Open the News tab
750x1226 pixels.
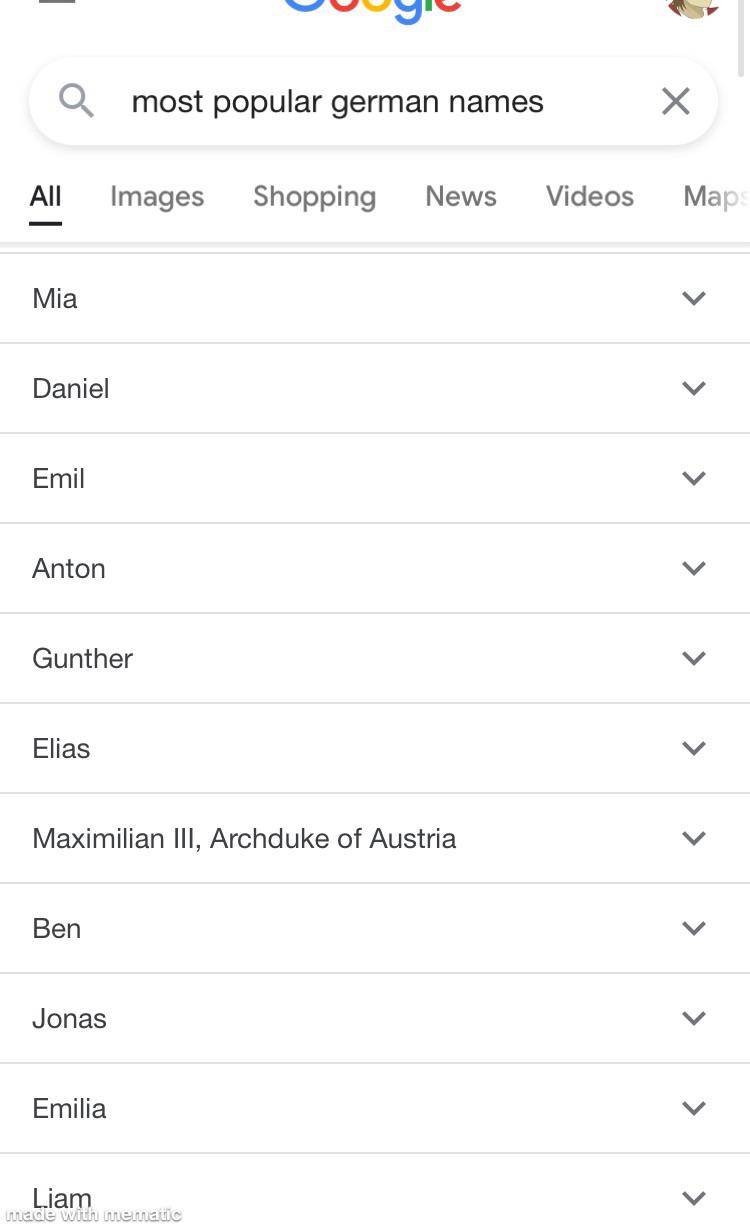460,196
